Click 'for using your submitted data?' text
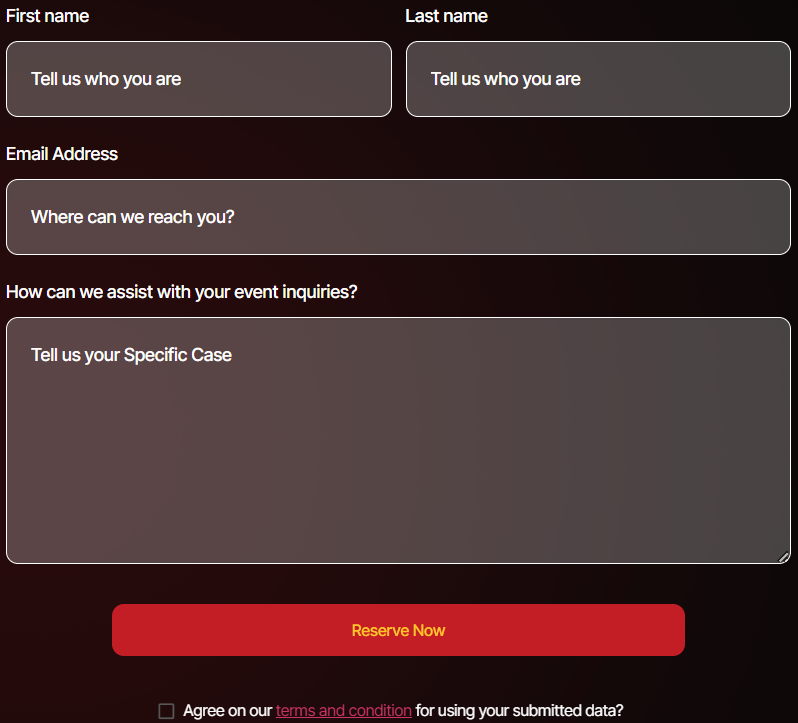This screenshot has width=798, height=723. pos(519,711)
